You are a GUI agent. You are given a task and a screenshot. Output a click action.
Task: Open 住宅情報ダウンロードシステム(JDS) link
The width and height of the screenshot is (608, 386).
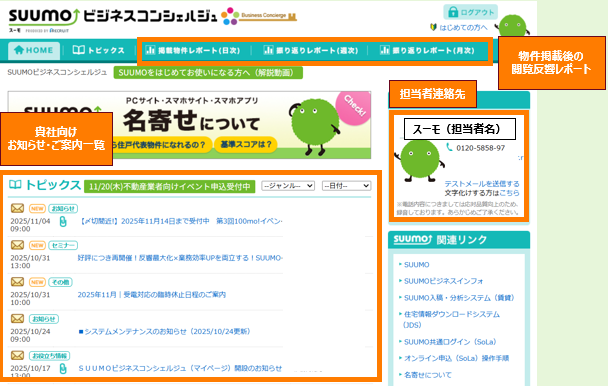[x=452, y=319]
